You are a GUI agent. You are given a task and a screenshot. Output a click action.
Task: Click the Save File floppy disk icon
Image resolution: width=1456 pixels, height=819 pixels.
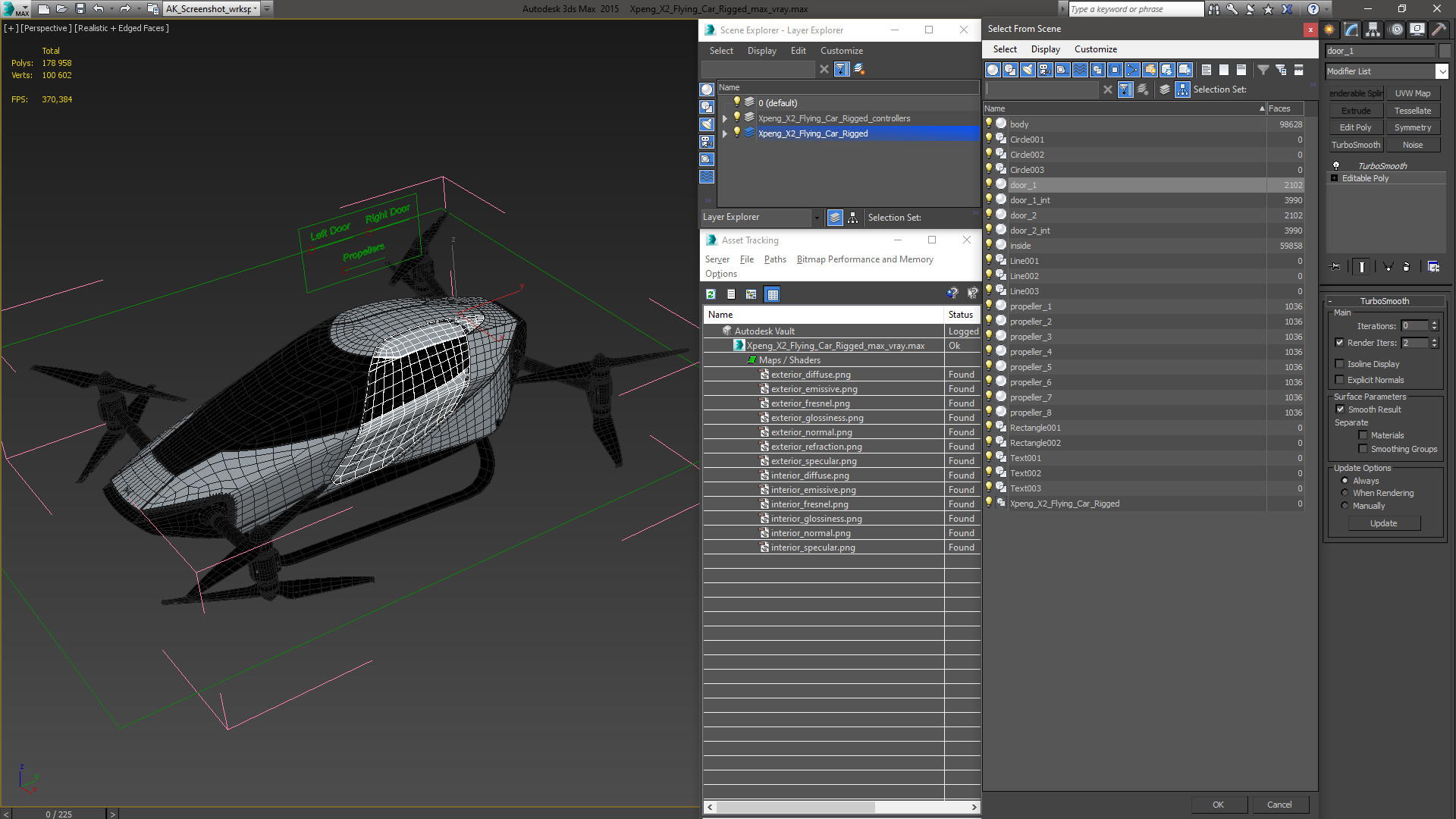80,9
